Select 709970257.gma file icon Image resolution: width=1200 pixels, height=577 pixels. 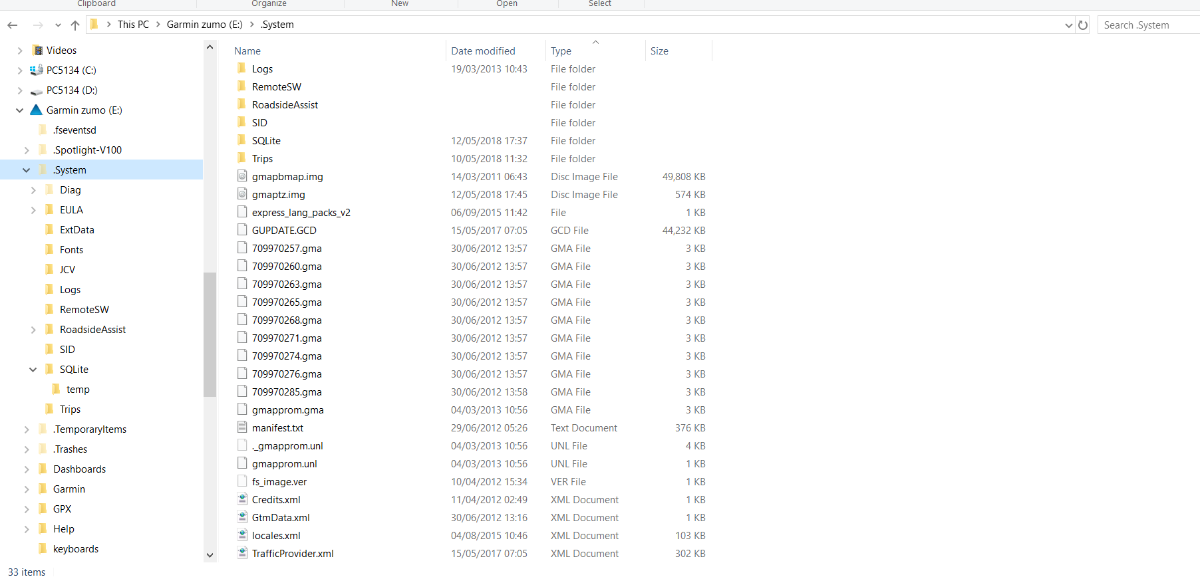pos(241,248)
